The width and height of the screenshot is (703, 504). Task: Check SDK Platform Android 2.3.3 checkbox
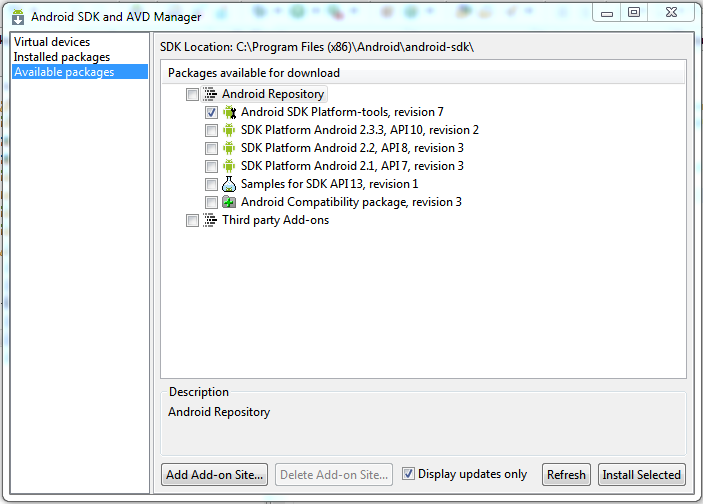211,130
